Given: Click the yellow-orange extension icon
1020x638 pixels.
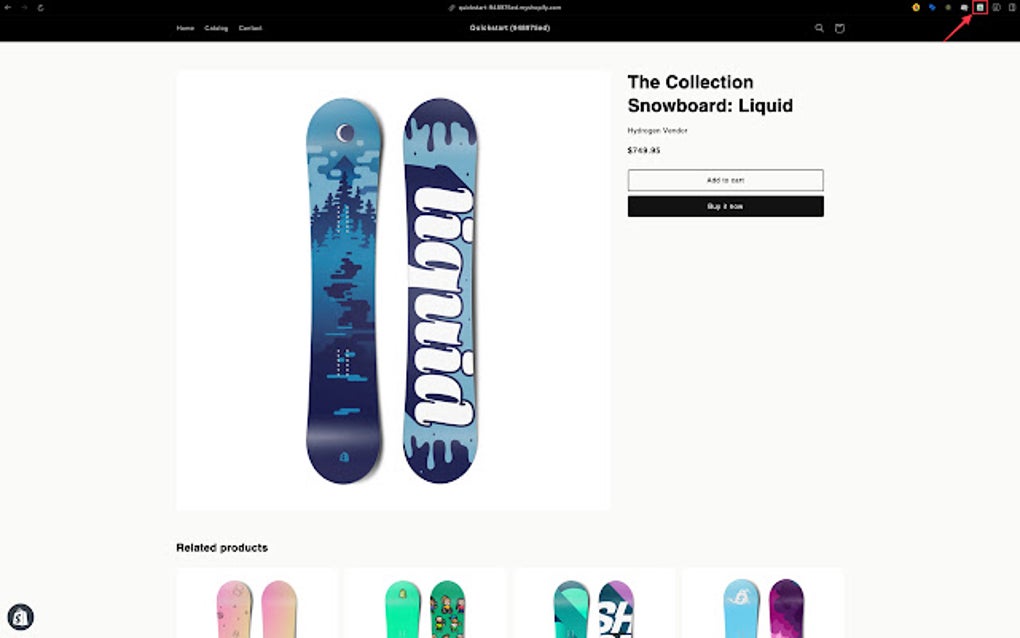Looking at the screenshot, I should tap(916, 7).
